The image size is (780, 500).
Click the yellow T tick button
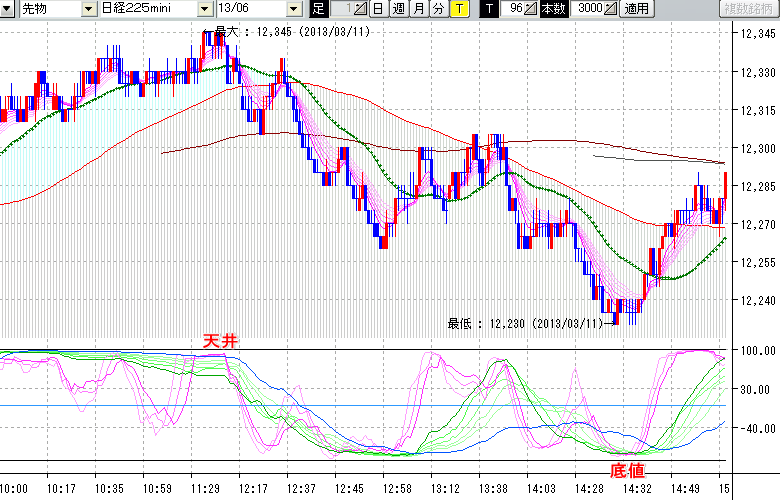pos(458,9)
